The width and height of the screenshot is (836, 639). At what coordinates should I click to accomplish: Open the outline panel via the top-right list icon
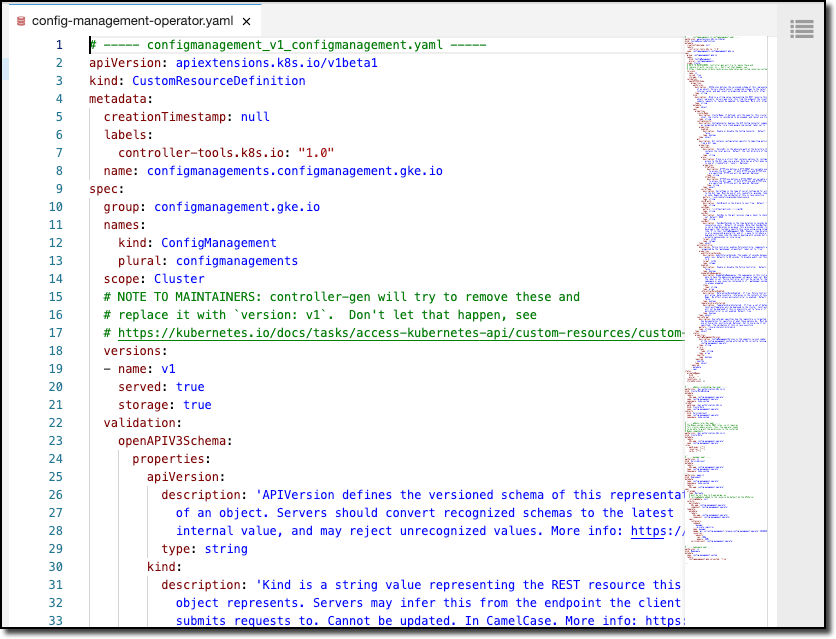click(801, 29)
